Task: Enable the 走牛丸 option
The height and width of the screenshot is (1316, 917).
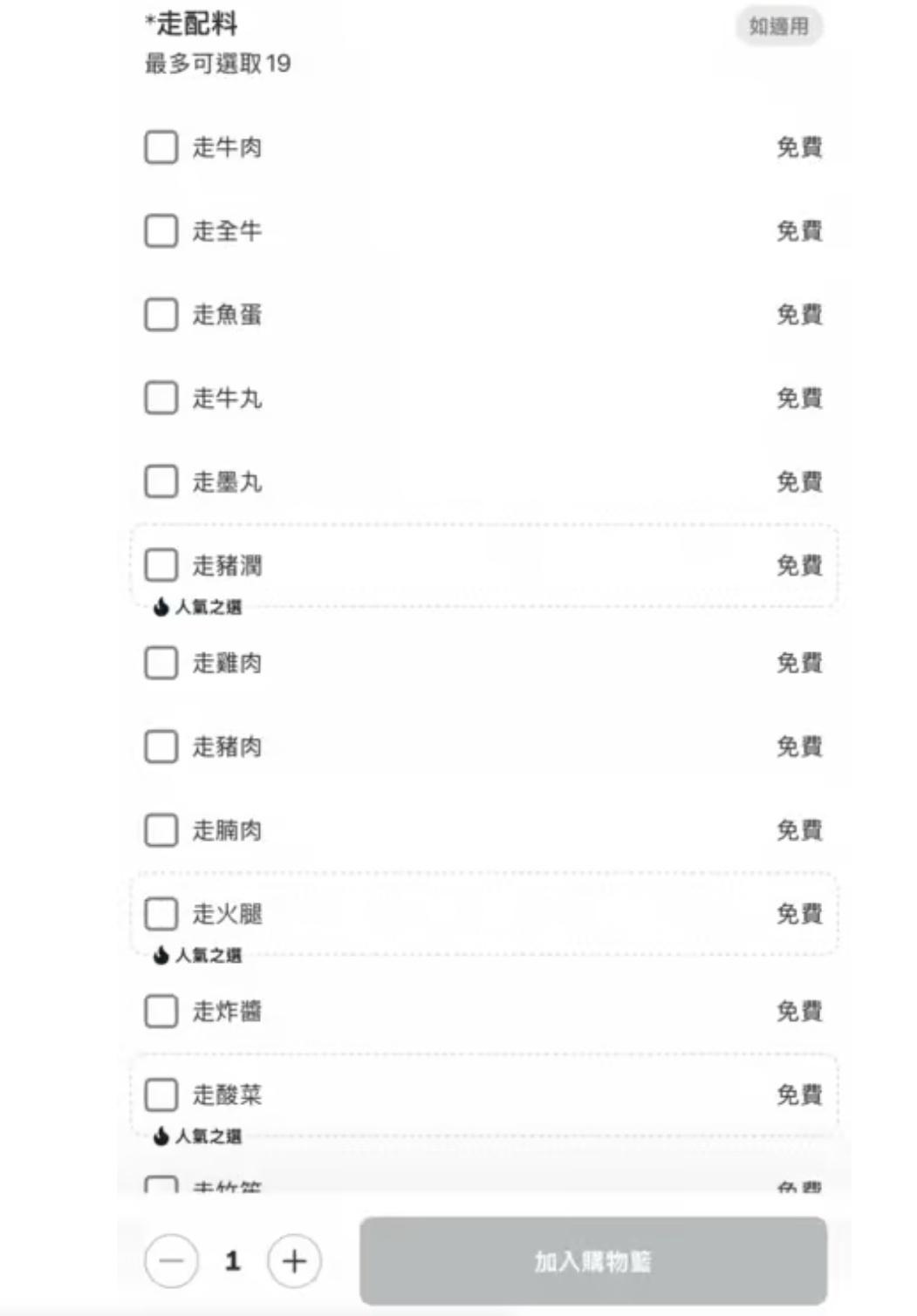Action: coord(161,399)
